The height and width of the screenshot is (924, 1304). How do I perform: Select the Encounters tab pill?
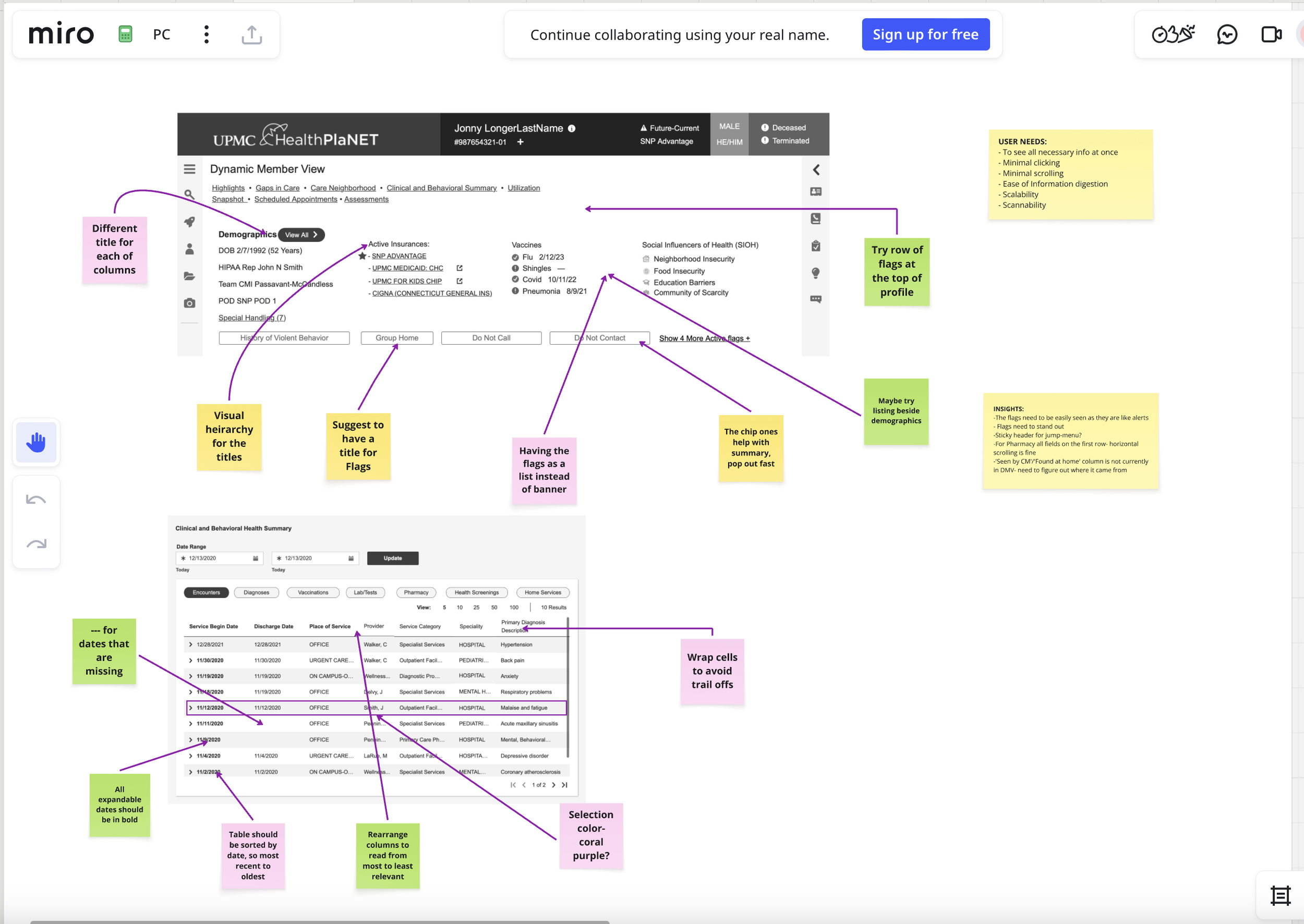[x=206, y=592]
